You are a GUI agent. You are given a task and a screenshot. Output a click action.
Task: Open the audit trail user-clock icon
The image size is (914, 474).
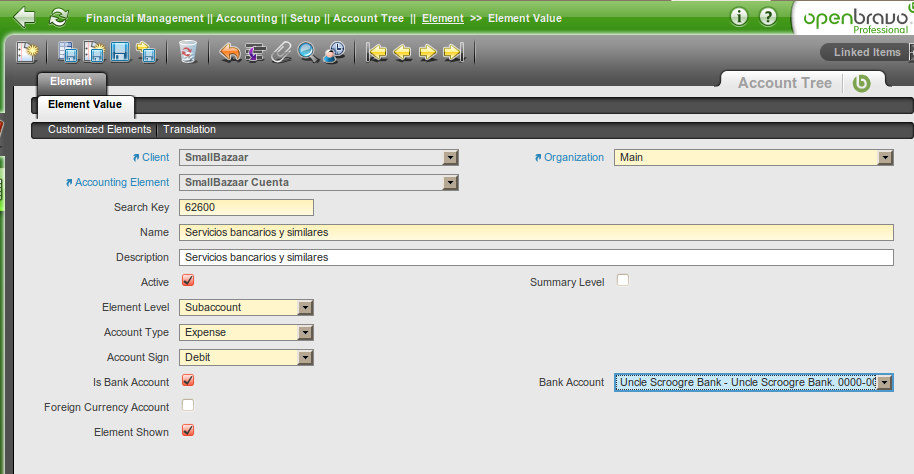coord(334,52)
